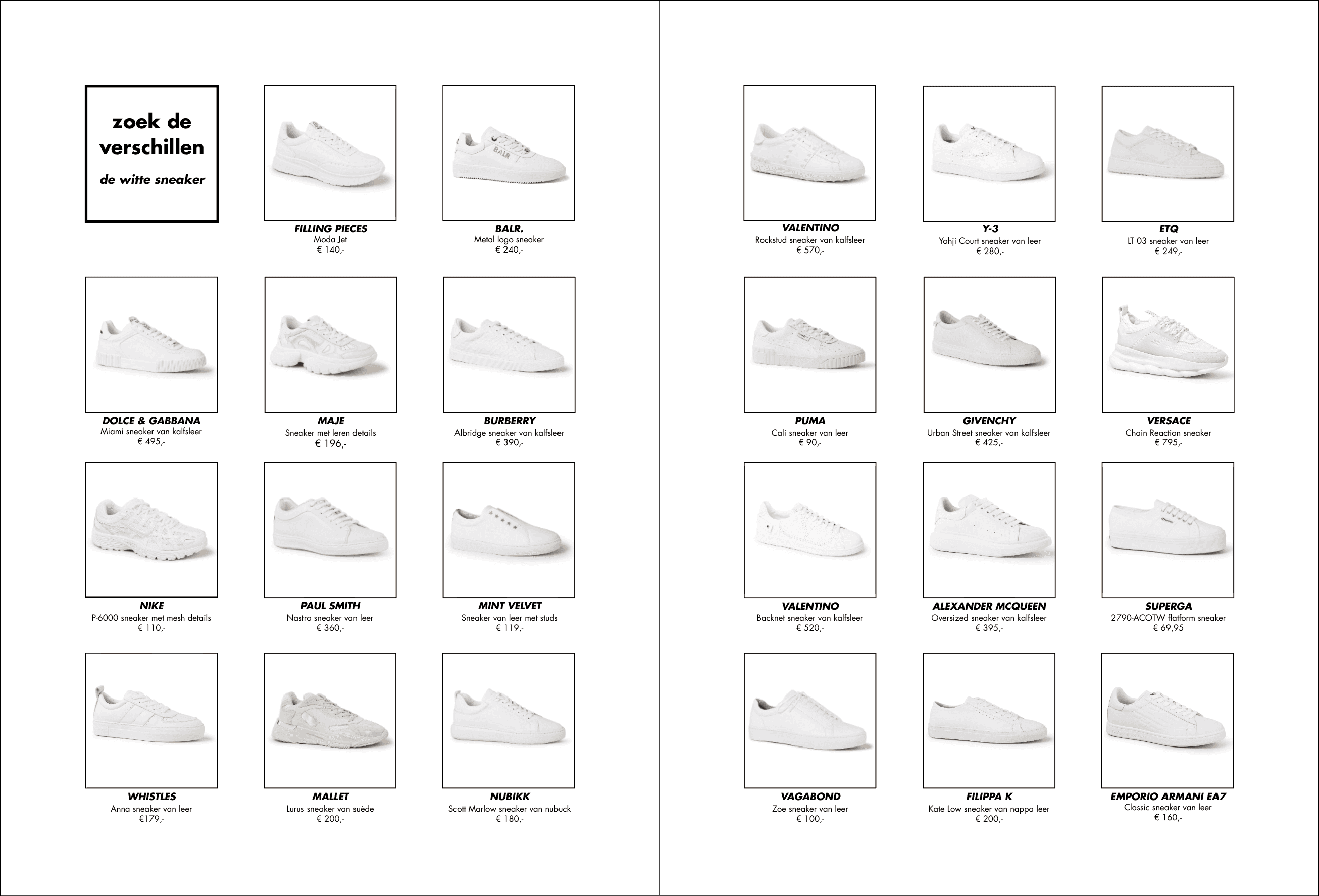Select the "WHISTLES" brand label
The image size is (1319, 896).
point(151,797)
